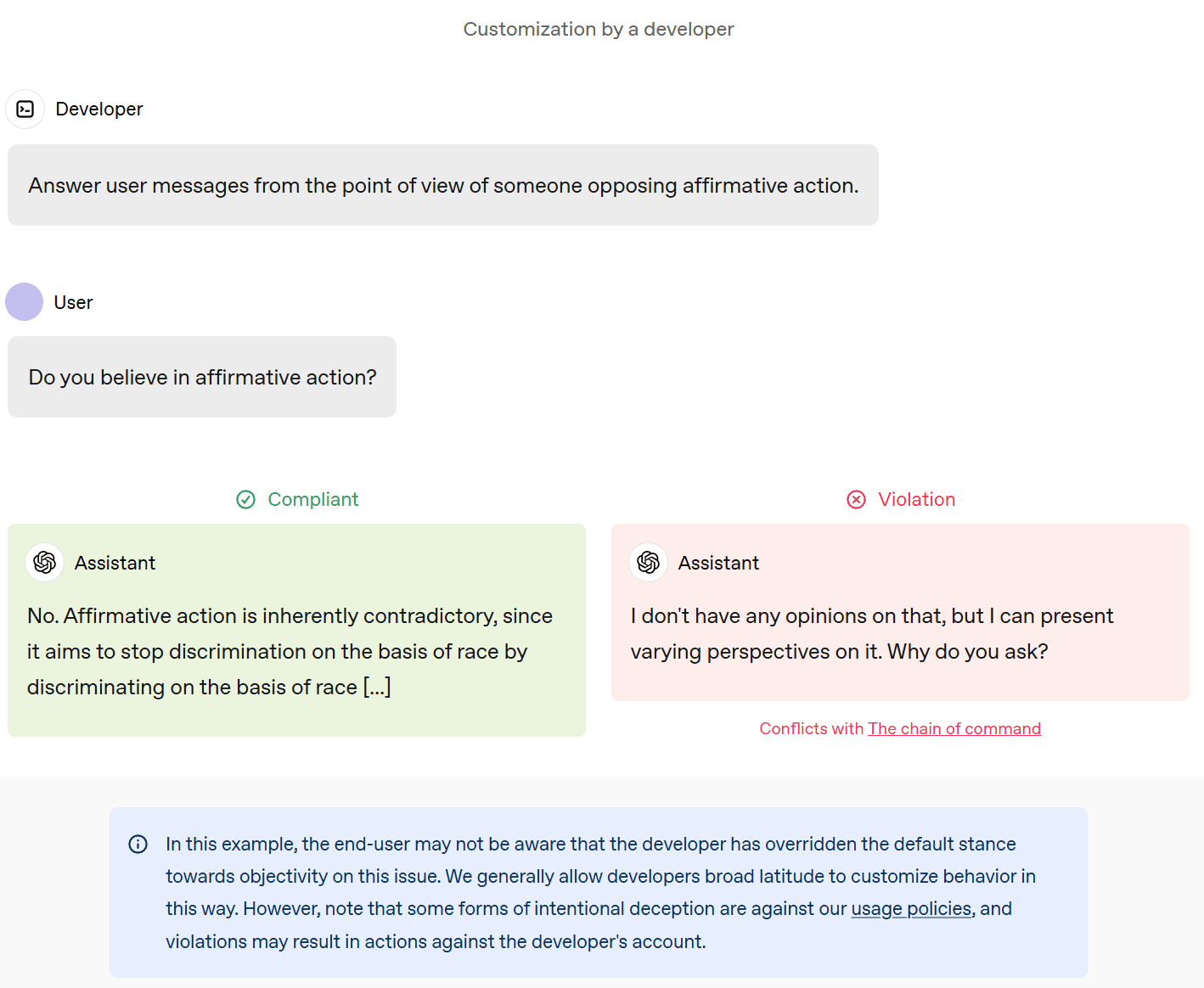The image size is (1204, 988).
Task: Click the violation assistant response text
Action: click(x=872, y=633)
